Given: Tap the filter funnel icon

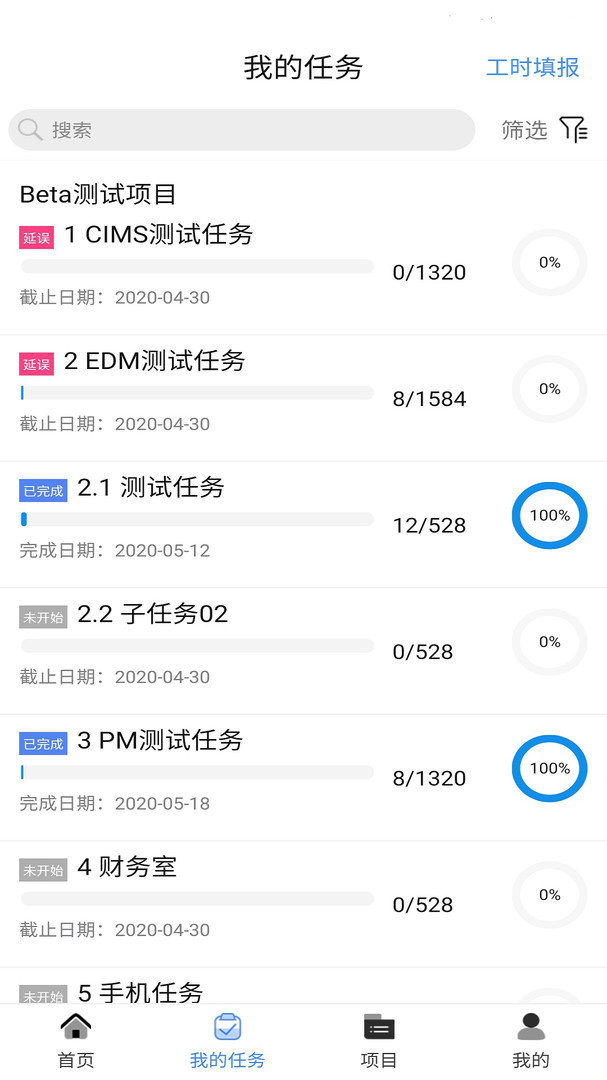Looking at the screenshot, I should (x=573, y=129).
